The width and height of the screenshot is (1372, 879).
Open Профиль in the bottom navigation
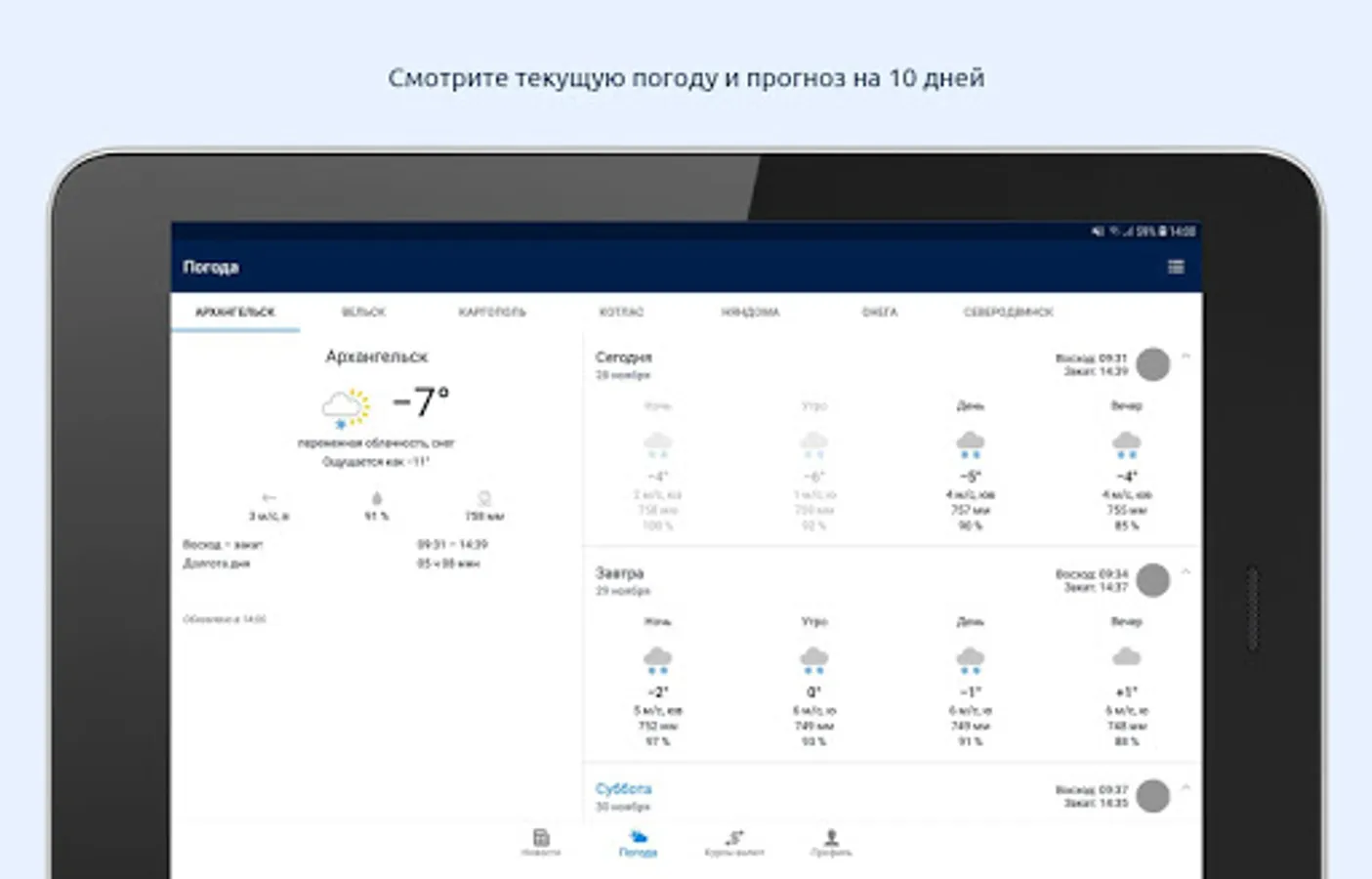[831, 843]
